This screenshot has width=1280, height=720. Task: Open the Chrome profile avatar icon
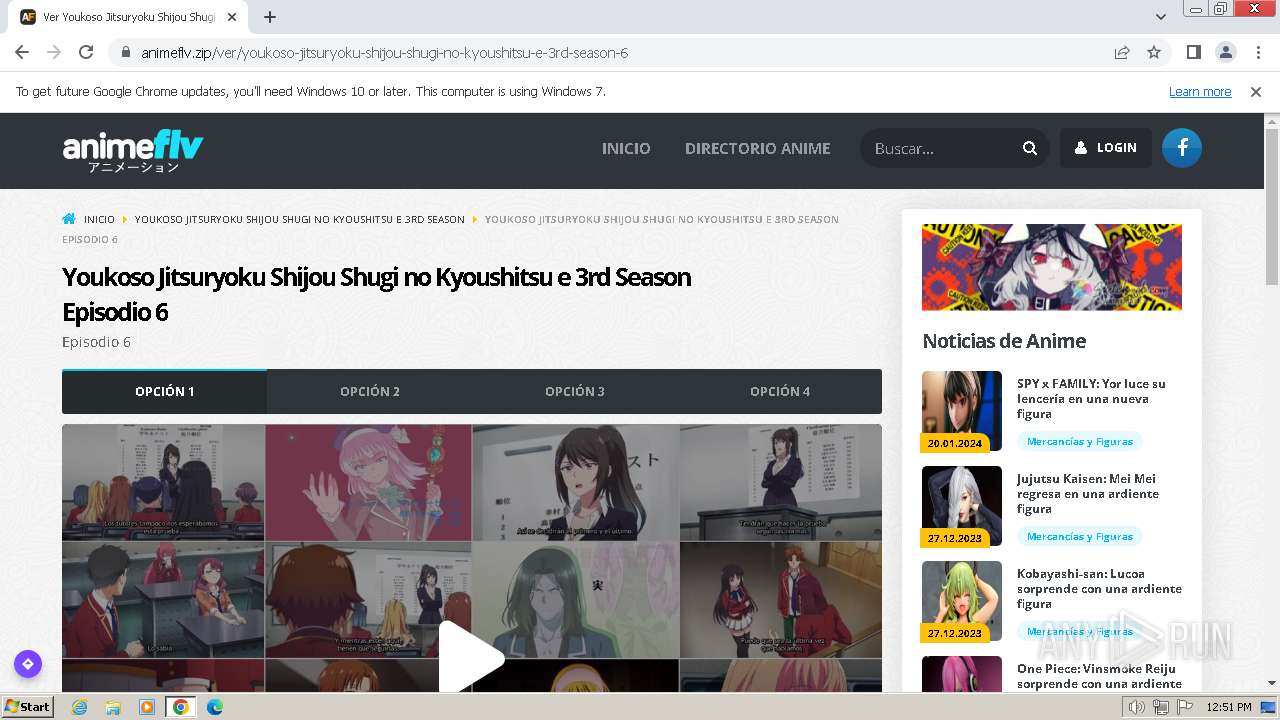click(1225, 52)
